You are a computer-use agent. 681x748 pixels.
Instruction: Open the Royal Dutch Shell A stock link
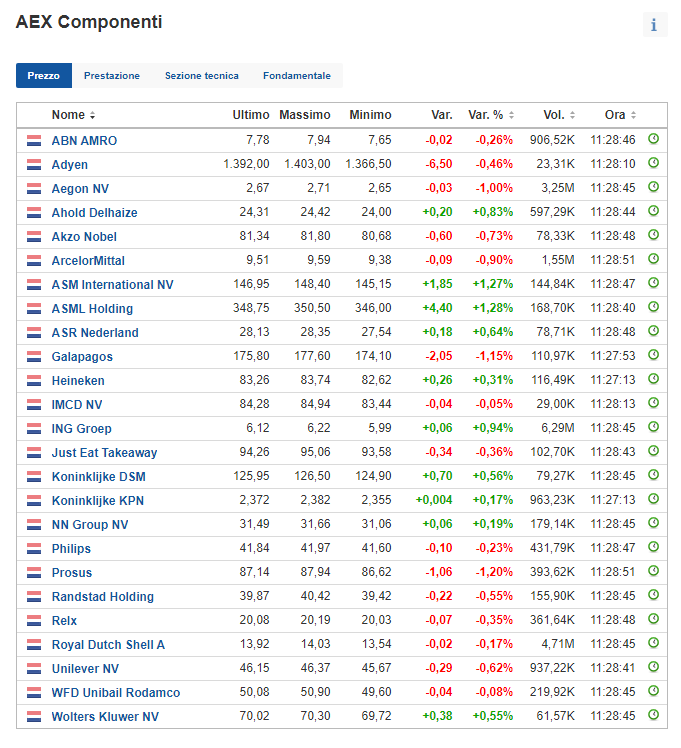pos(108,645)
